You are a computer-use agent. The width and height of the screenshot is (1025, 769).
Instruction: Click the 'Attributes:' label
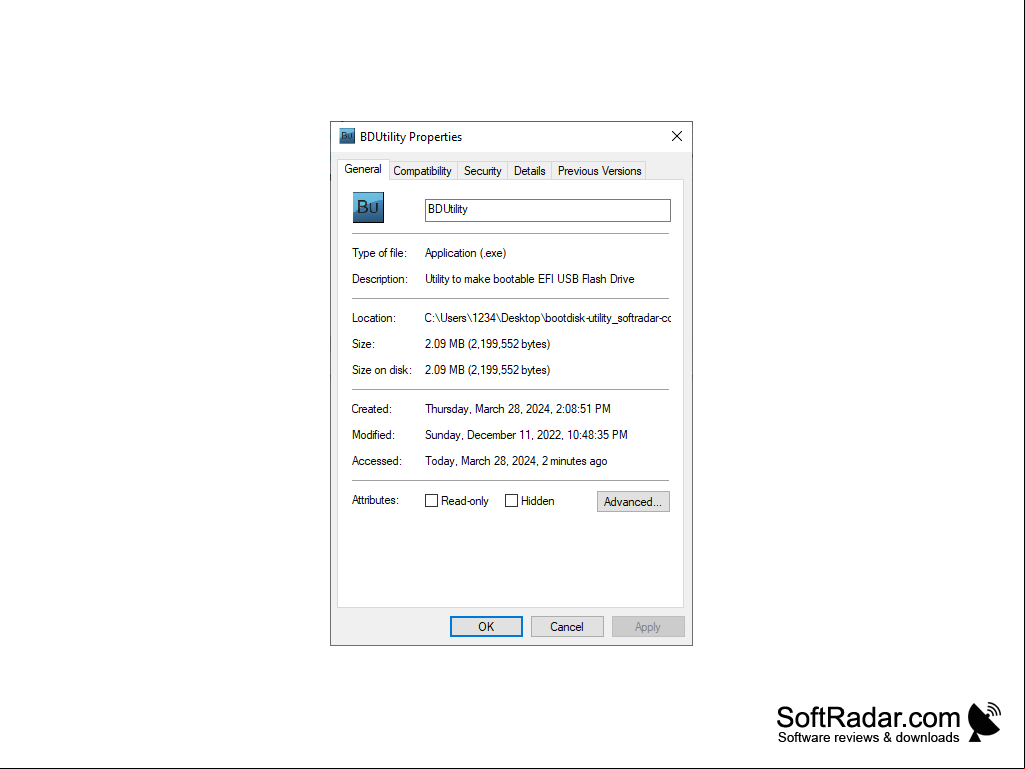pos(375,500)
